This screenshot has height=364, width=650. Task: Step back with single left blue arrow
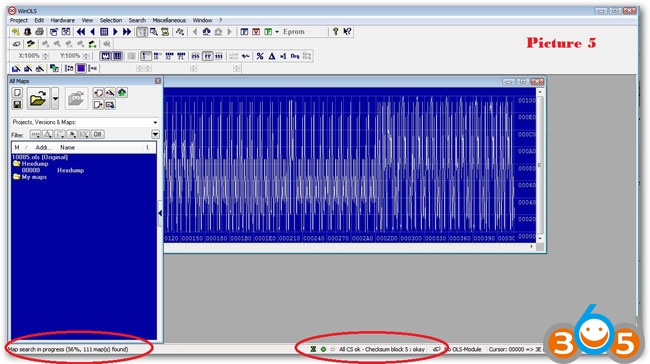92,32
